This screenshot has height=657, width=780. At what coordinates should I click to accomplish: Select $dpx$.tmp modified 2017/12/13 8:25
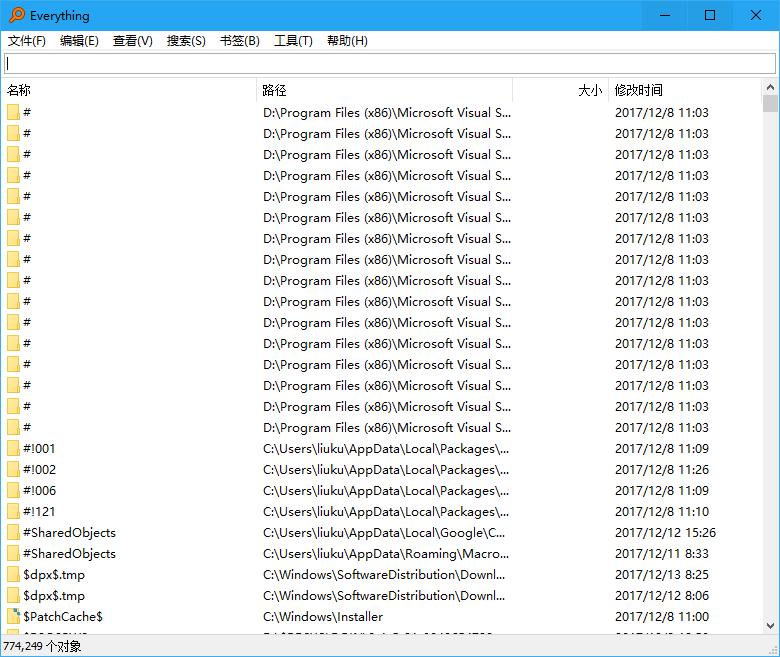(x=54, y=575)
